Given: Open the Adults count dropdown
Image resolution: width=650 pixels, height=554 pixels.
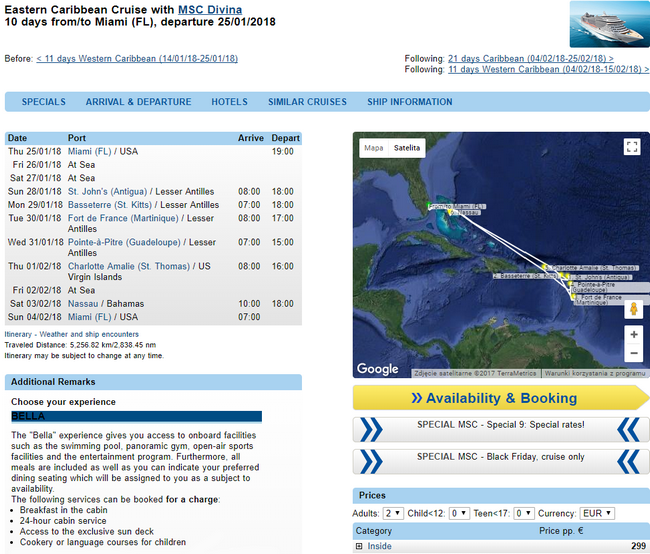Looking at the screenshot, I should [x=393, y=513].
